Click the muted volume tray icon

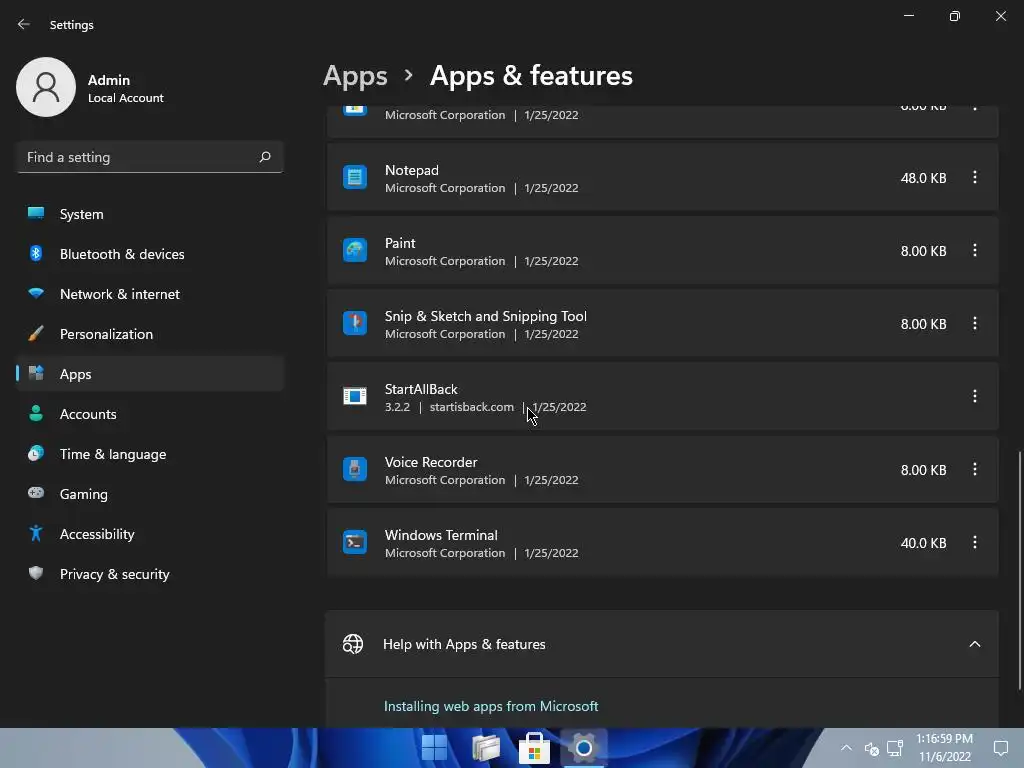coord(871,748)
